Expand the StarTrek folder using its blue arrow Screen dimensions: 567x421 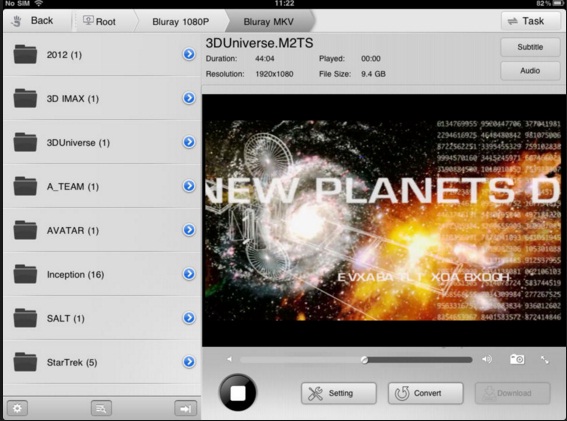(189, 362)
